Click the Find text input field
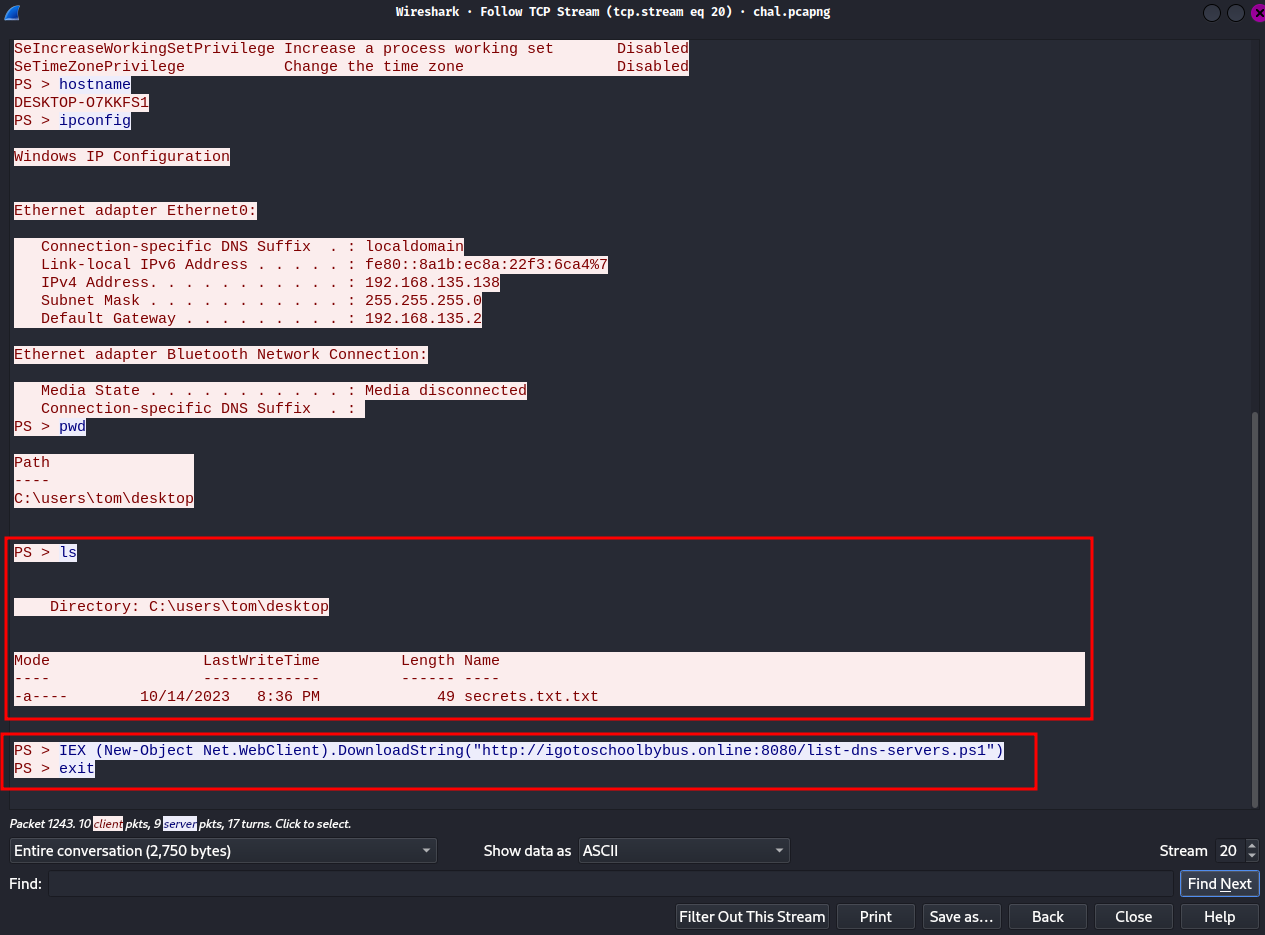1265x935 pixels. (x=610, y=884)
